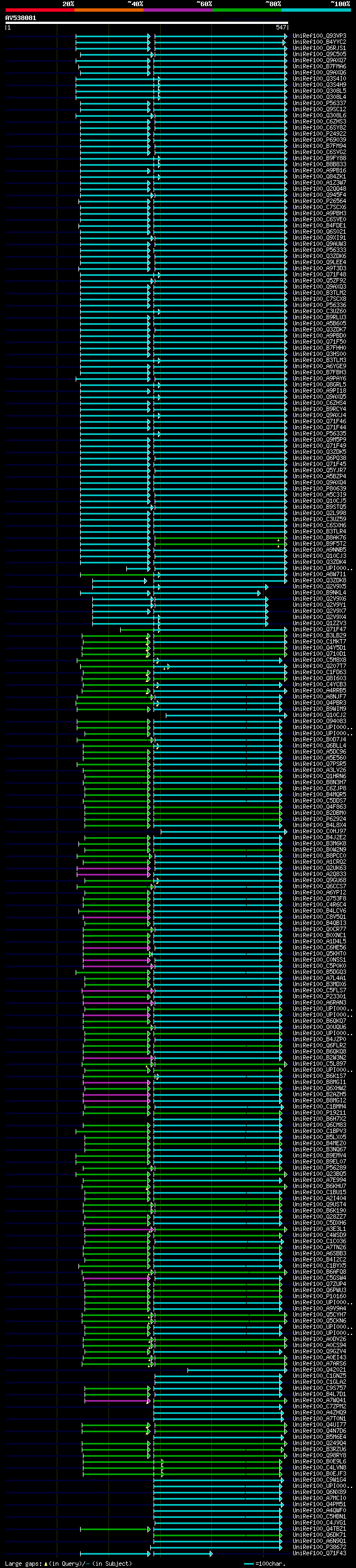
Task: Select the UniRef100_Q2QQ48 label
Action: coord(319,189)
